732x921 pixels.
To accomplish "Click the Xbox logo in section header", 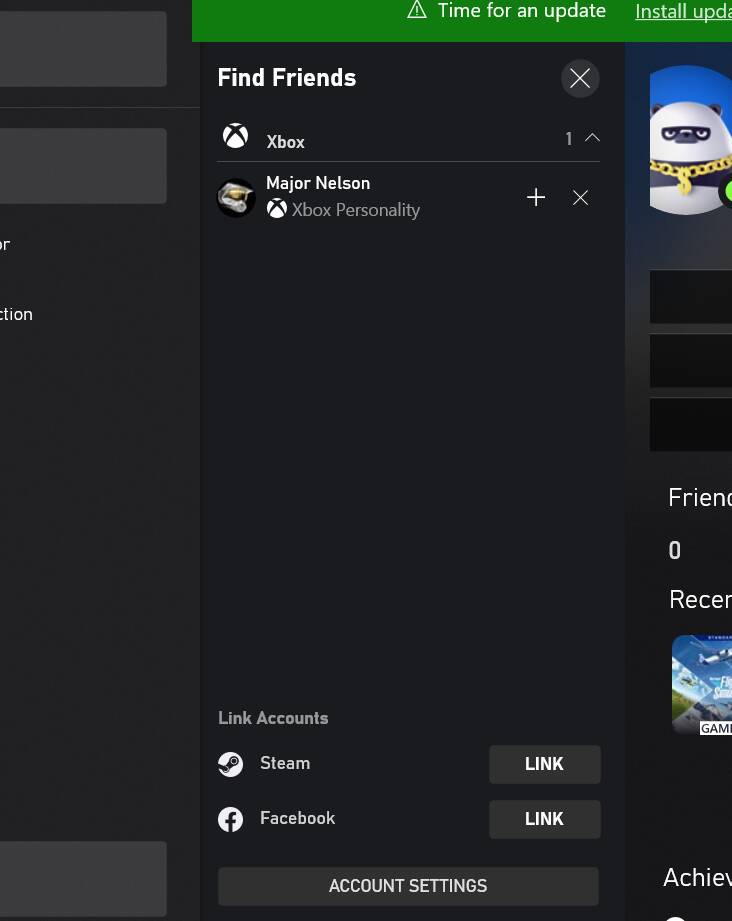I will [236, 136].
